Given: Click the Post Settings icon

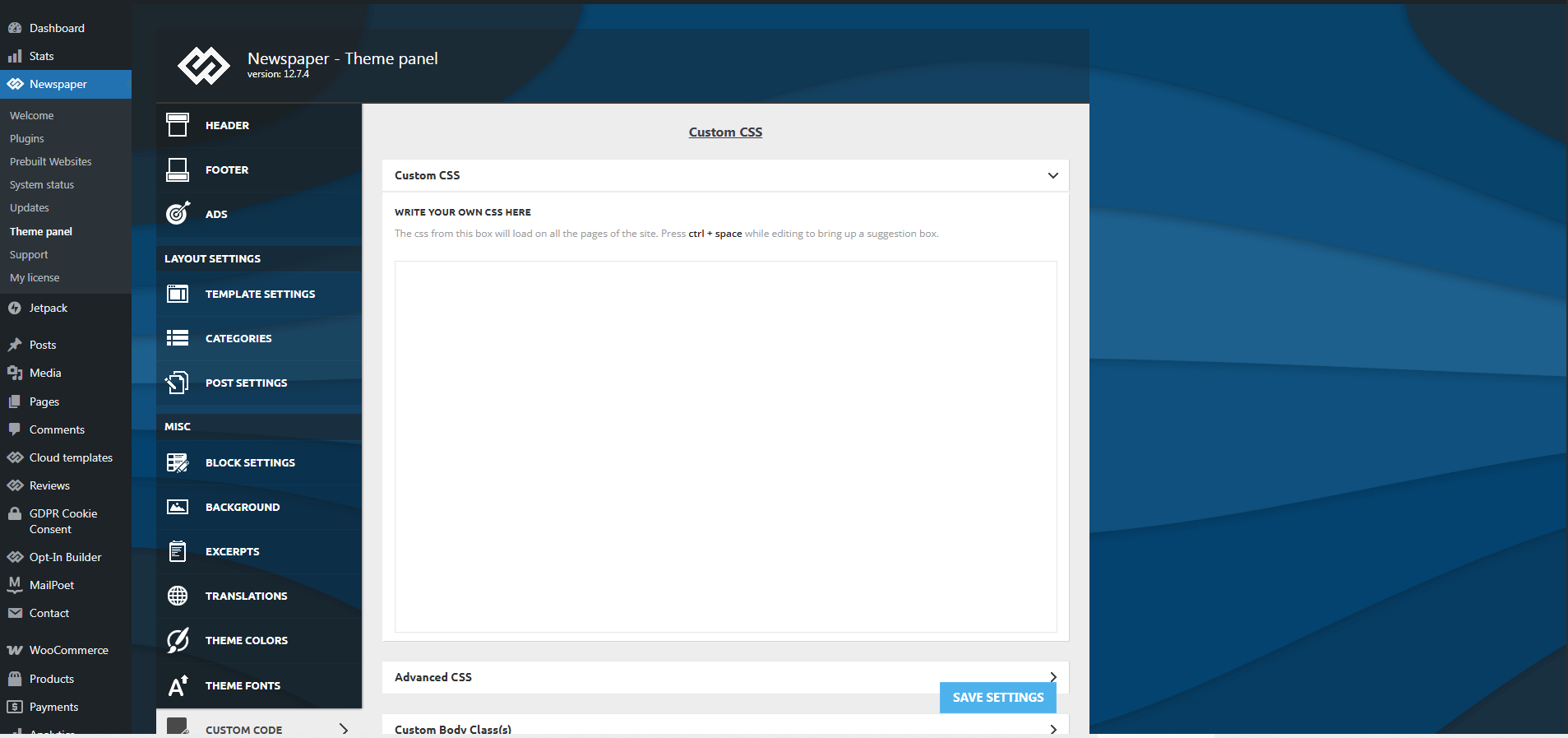Looking at the screenshot, I should point(178,383).
